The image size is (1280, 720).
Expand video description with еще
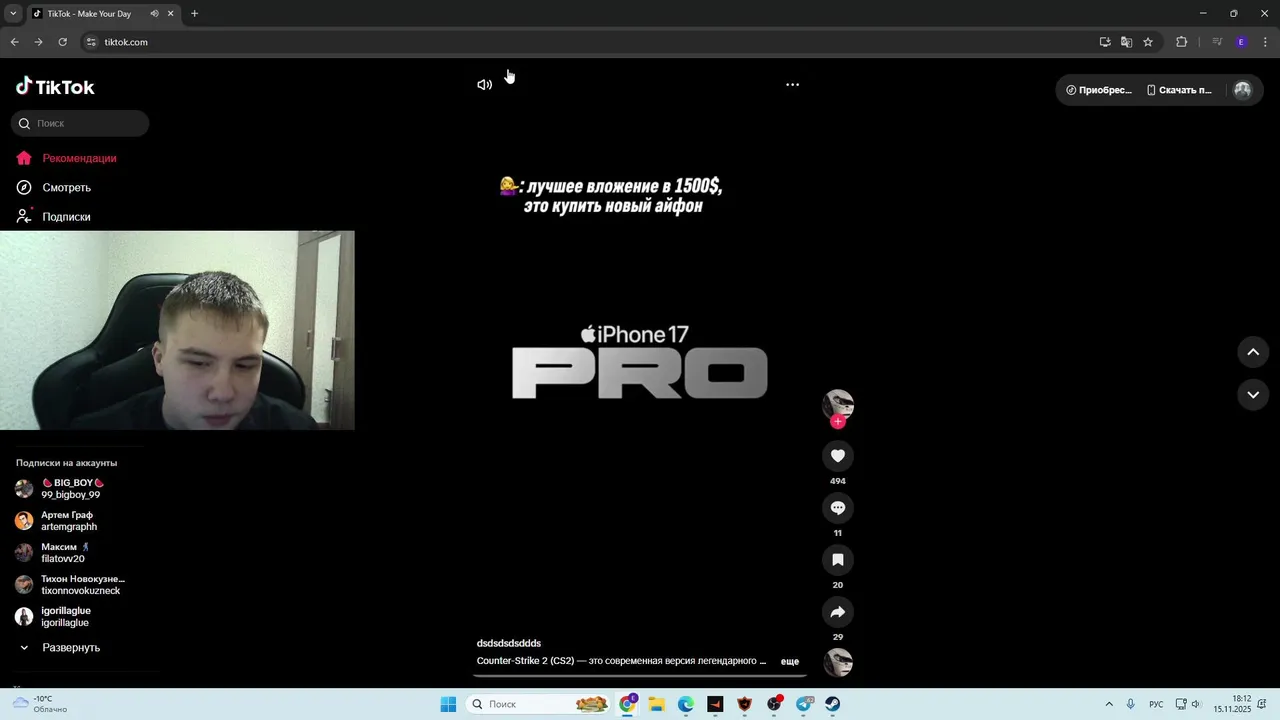[790, 662]
